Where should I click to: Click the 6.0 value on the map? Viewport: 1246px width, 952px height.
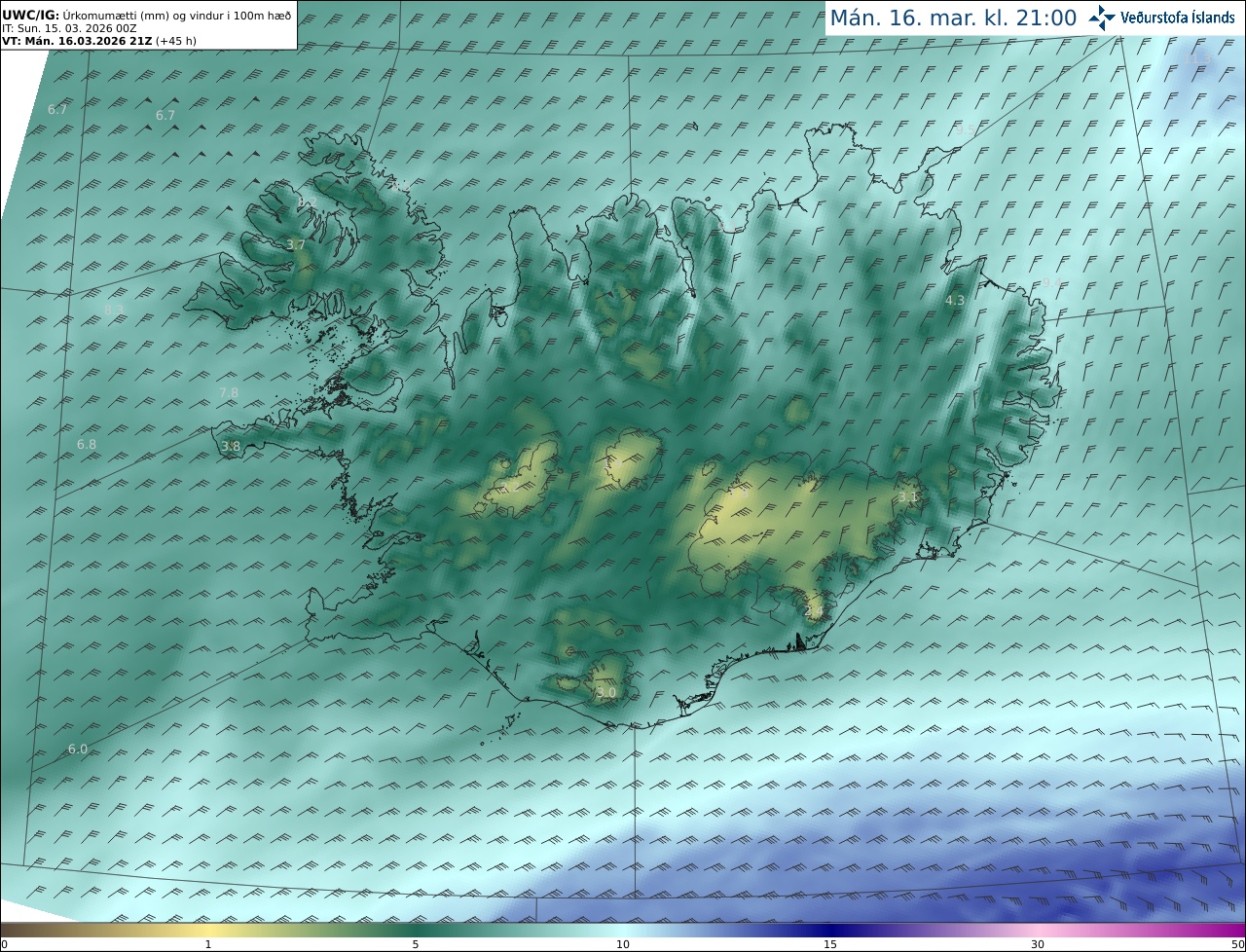coord(78,749)
